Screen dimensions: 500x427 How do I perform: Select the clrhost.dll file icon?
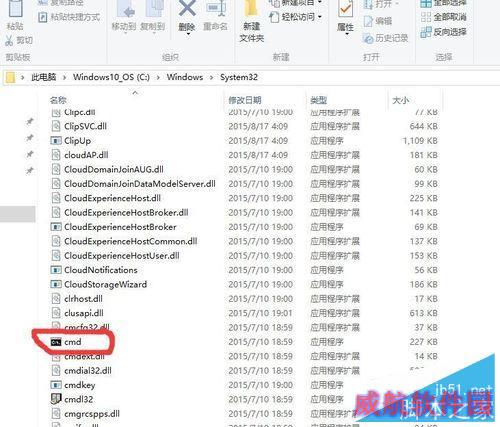[x=56, y=299]
